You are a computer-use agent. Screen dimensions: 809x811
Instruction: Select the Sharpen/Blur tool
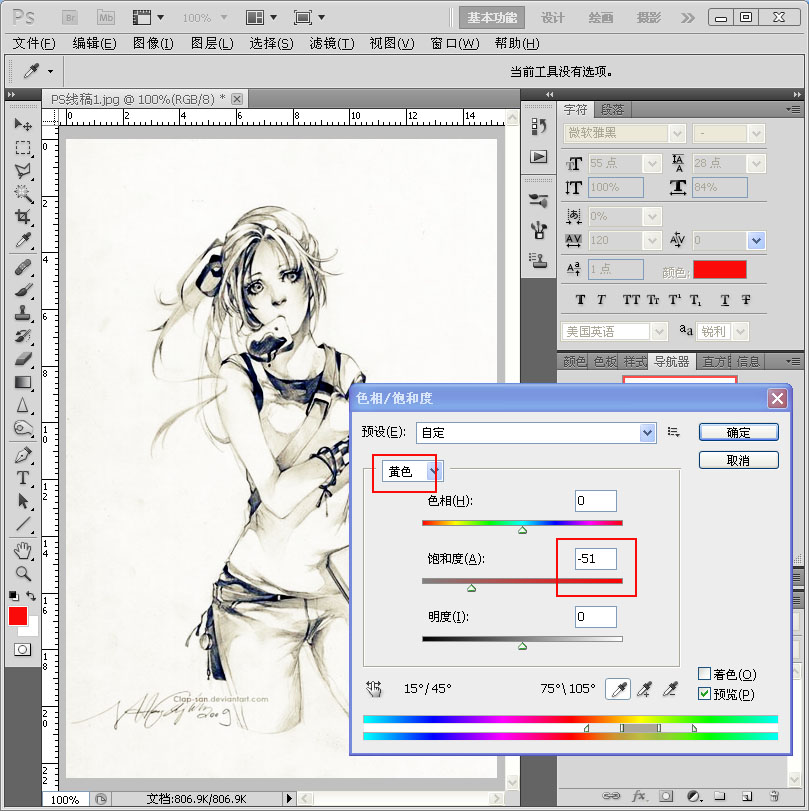(x=23, y=405)
